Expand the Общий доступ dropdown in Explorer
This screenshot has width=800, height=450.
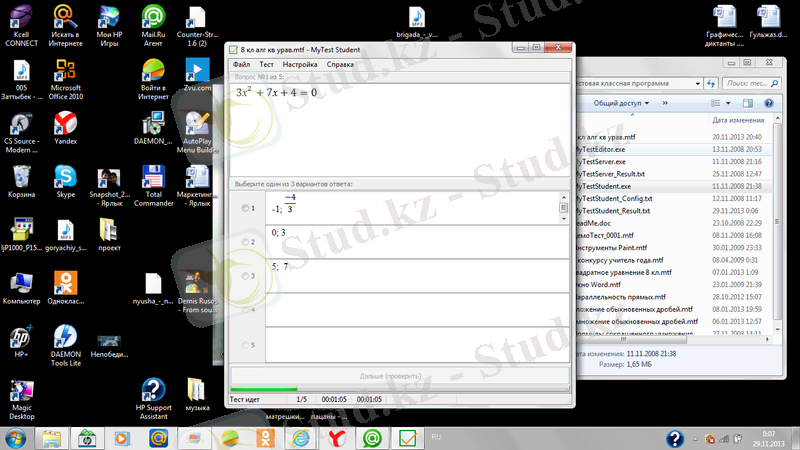(x=622, y=102)
